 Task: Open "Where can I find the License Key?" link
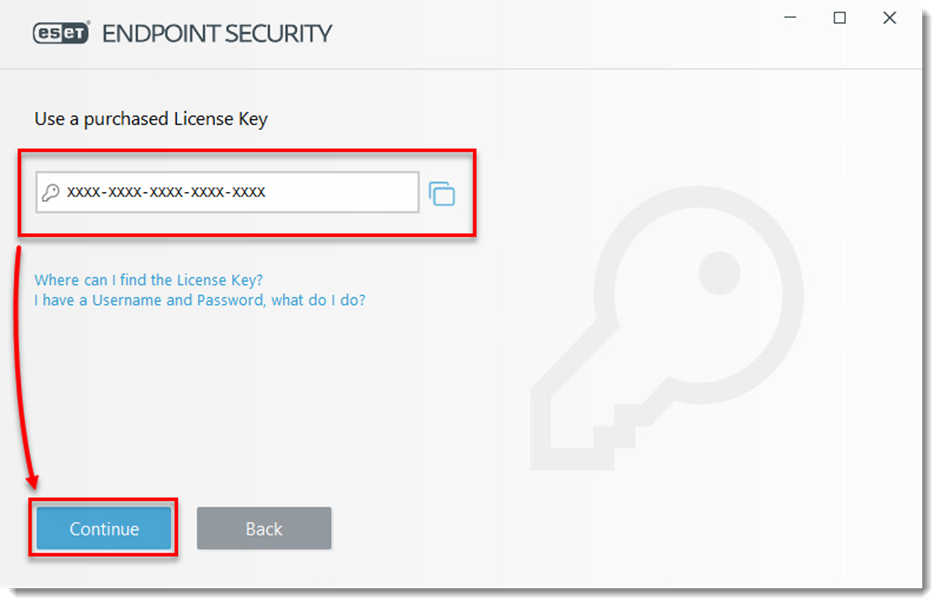click(x=148, y=280)
